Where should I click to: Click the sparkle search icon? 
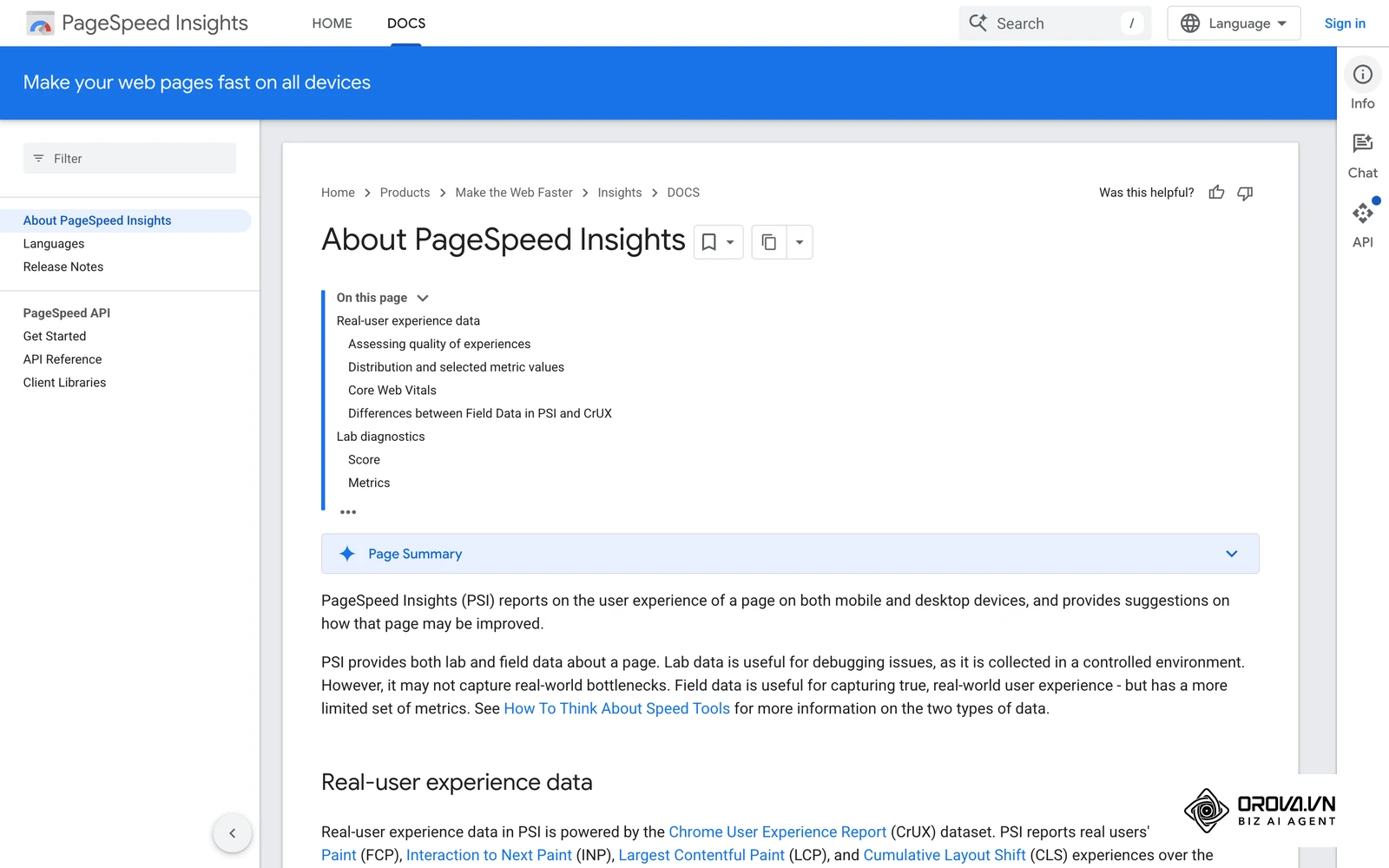coord(978,23)
